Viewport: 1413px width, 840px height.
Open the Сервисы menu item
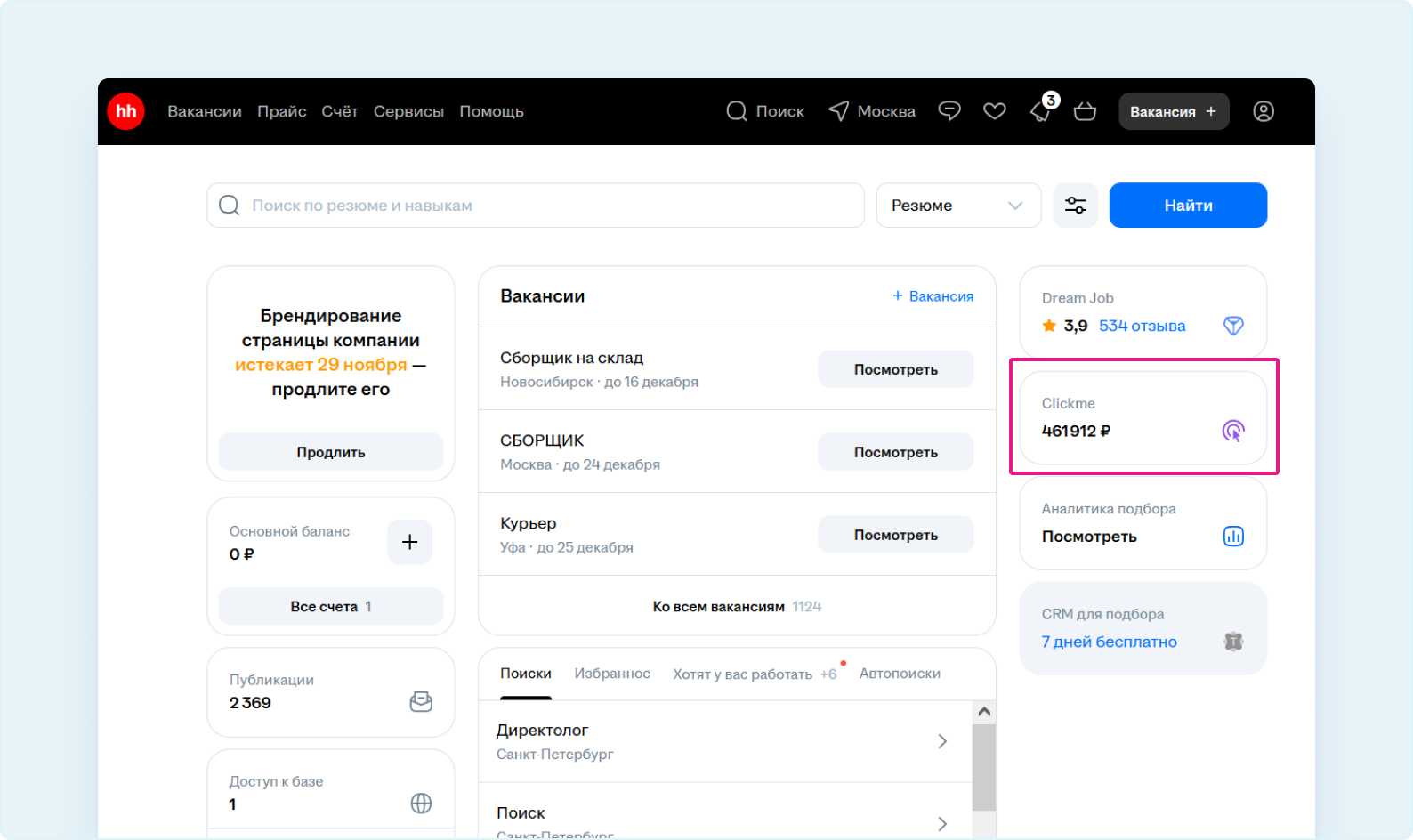pyautogui.click(x=408, y=111)
